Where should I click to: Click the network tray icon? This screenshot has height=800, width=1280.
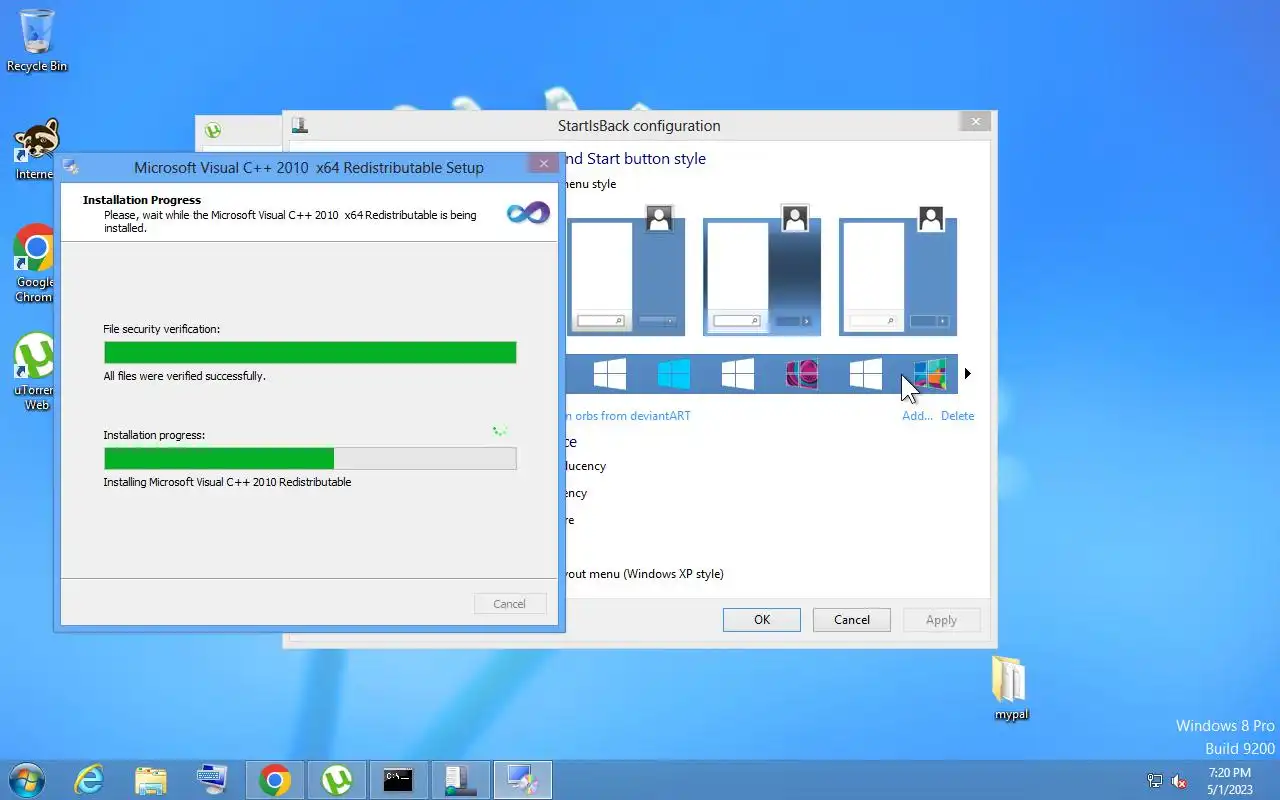pos(1155,781)
